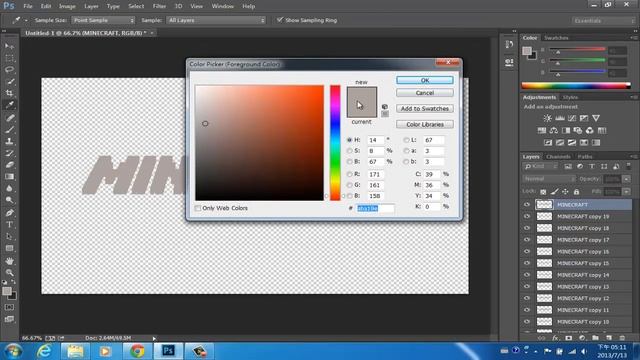640x360 pixels.
Task: Open the layer Opacity dropdown arrow
Action: pyautogui.click(x=626, y=179)
